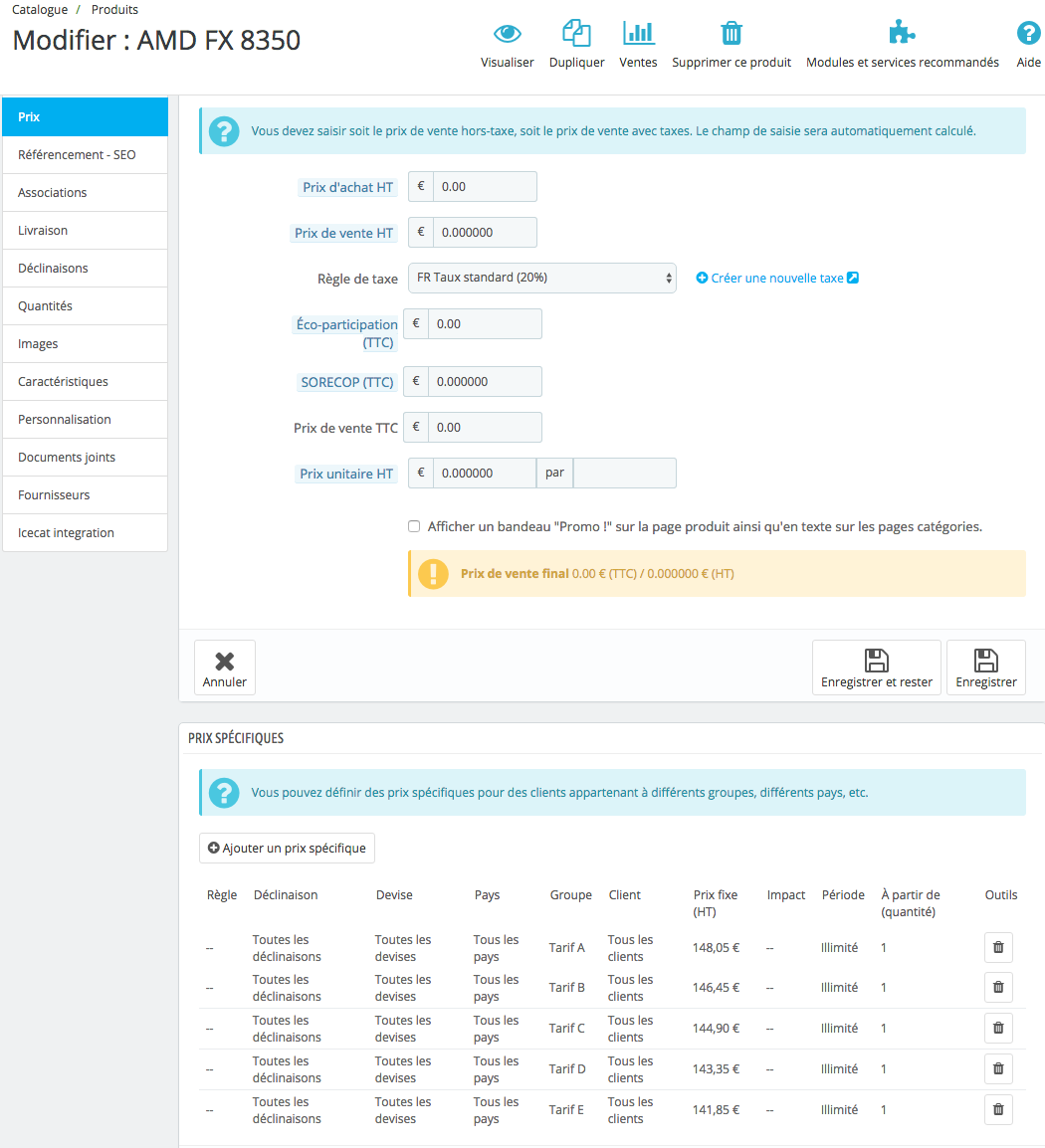Click the Prix d'achat HT label
Image resolution: width=1045 pixels, height=1148 pixels.
point(348,187)
